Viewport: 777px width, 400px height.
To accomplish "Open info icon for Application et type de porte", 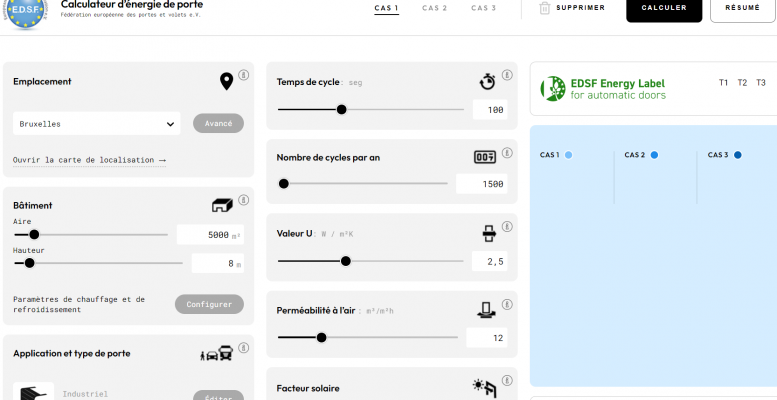I will [x=243, y=347].
